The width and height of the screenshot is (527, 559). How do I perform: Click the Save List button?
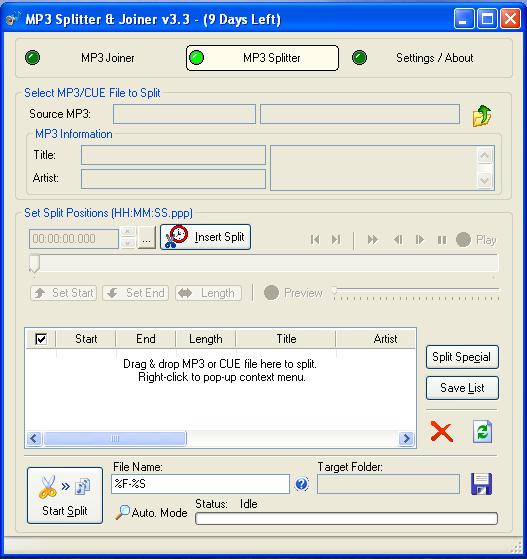pos(462,388)
